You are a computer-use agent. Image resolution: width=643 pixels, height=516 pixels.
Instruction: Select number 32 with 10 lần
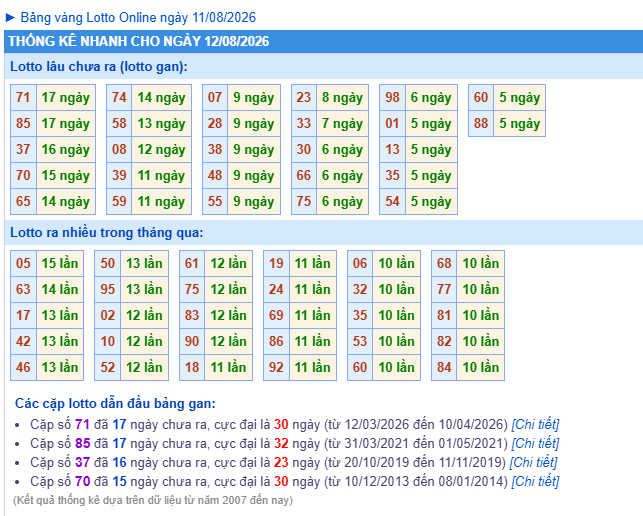360,290
